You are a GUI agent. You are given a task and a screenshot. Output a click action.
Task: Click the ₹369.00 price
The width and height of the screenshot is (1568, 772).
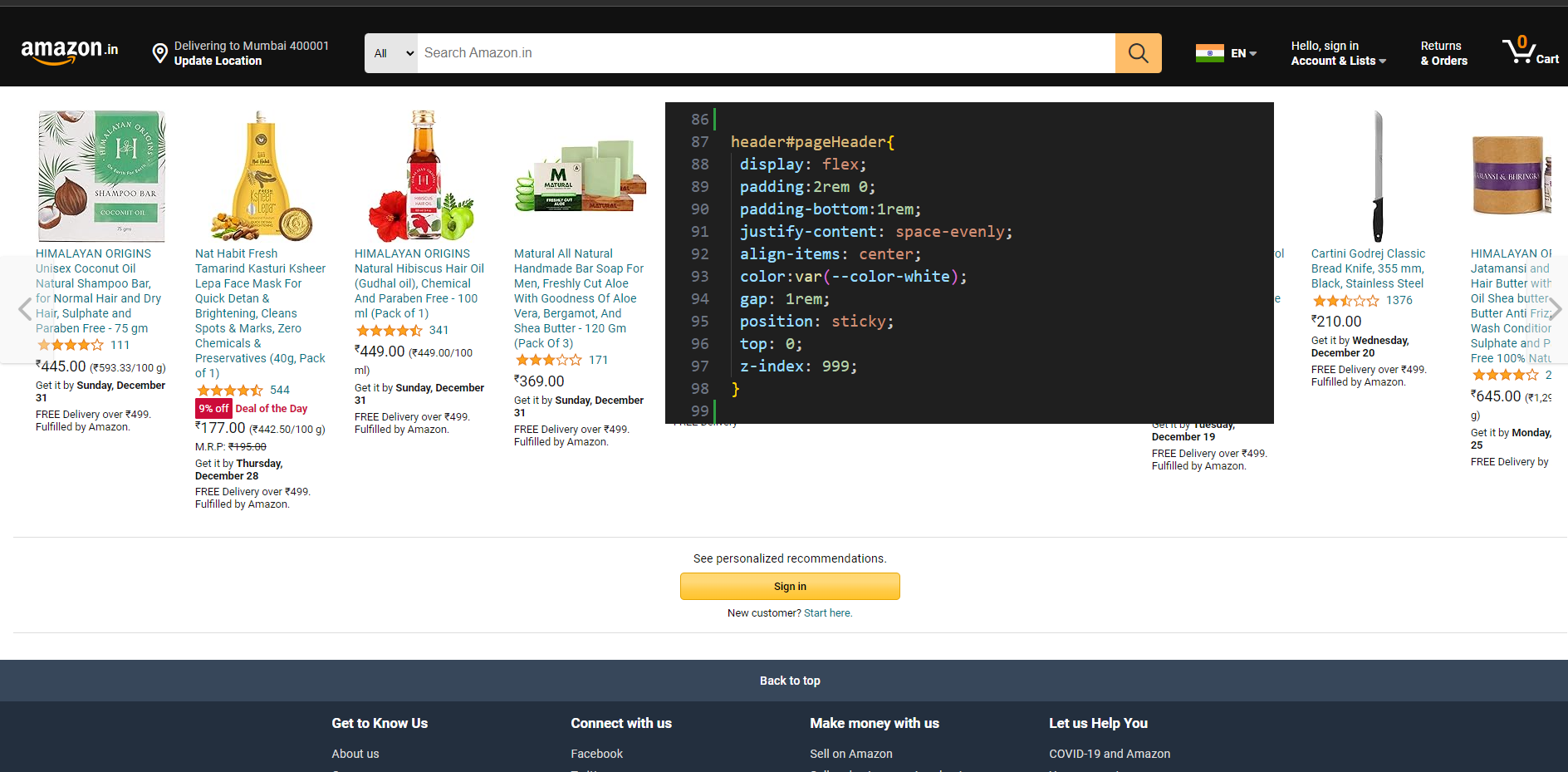point(539,381)
